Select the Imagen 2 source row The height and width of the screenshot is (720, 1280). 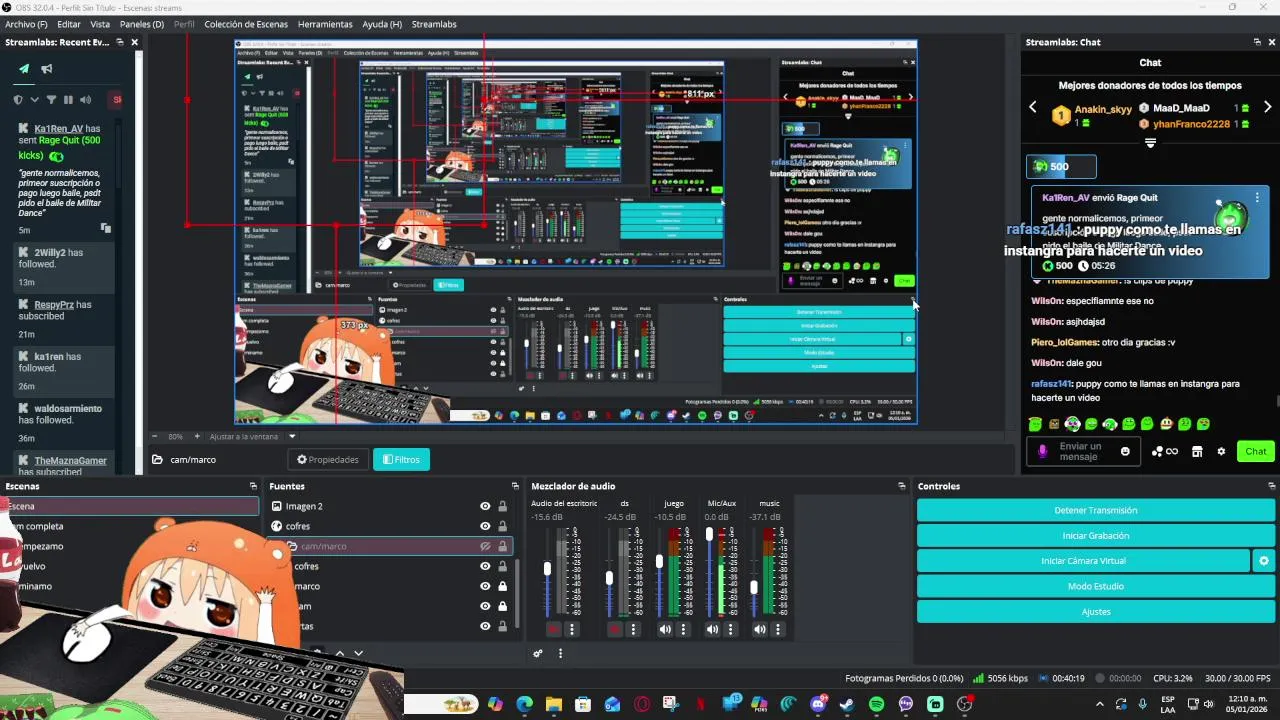coord(390,506)
